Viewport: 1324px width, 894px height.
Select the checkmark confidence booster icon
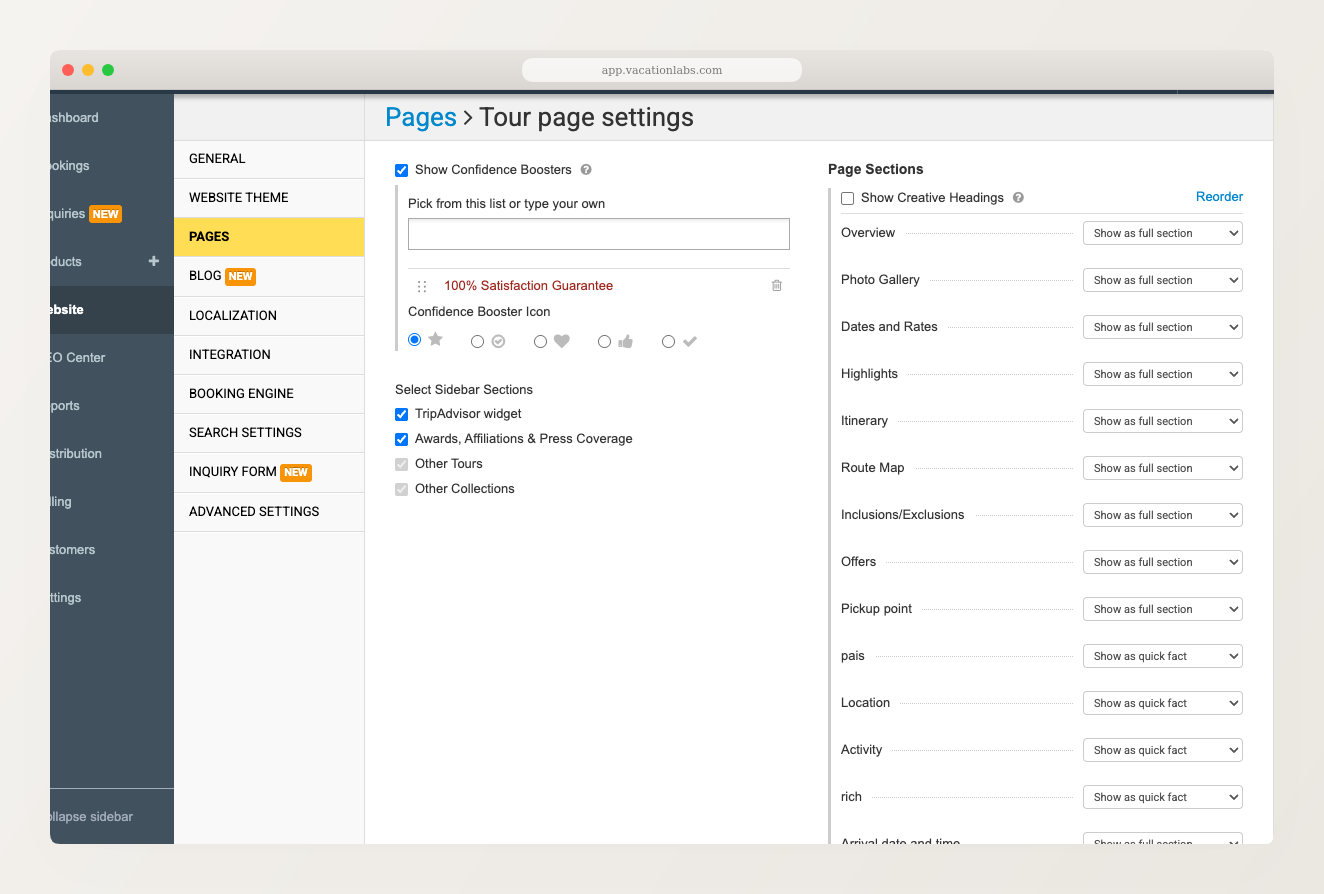tap(669, 341)
